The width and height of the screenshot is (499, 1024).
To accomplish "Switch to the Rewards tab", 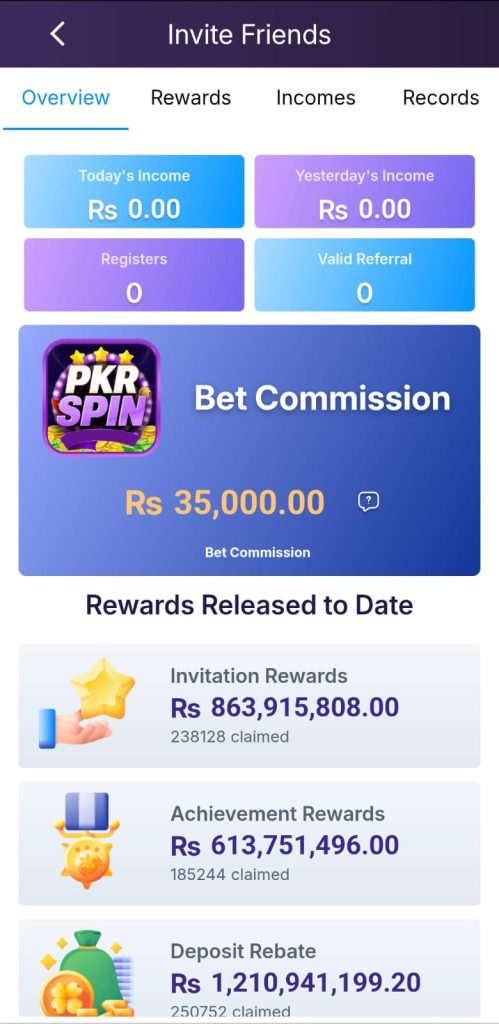I will 191,97.
